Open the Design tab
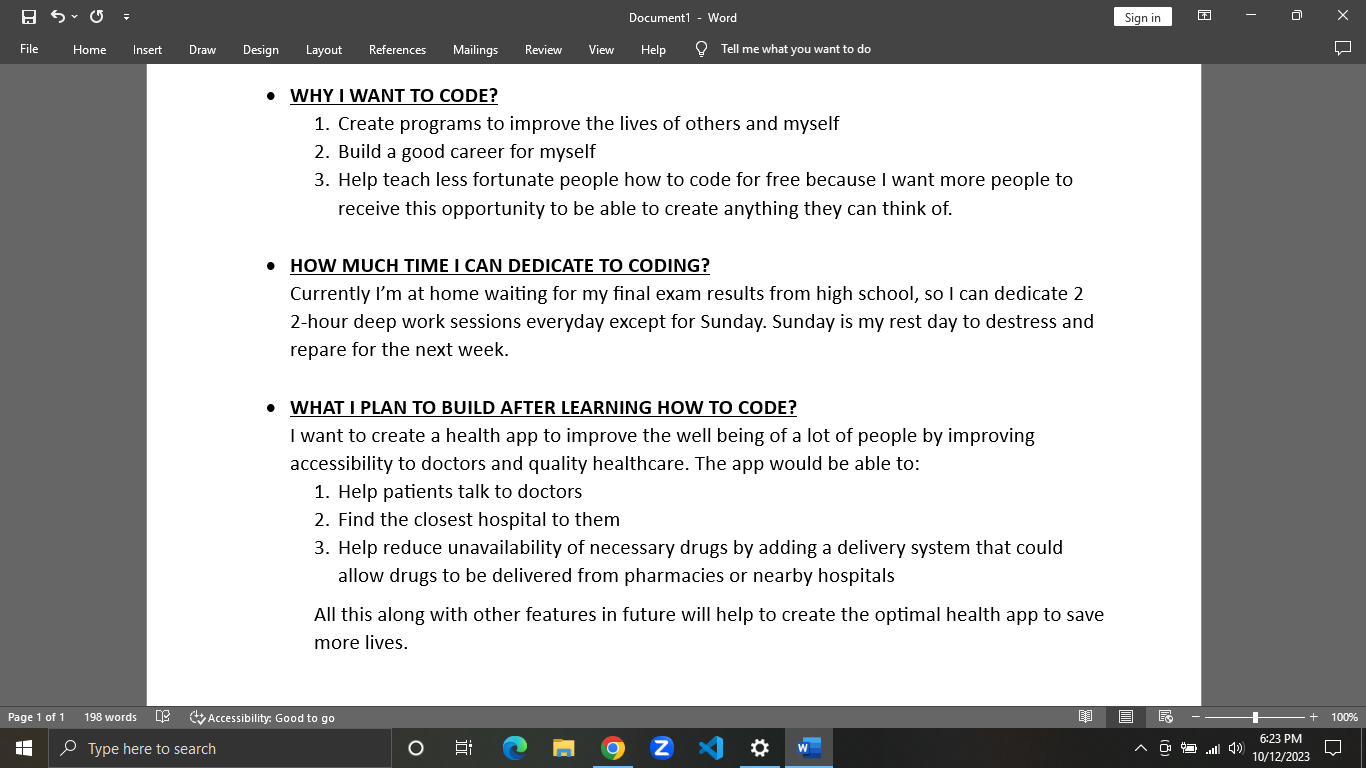This screenshot has width=1366, height=768. coord(260,49)
